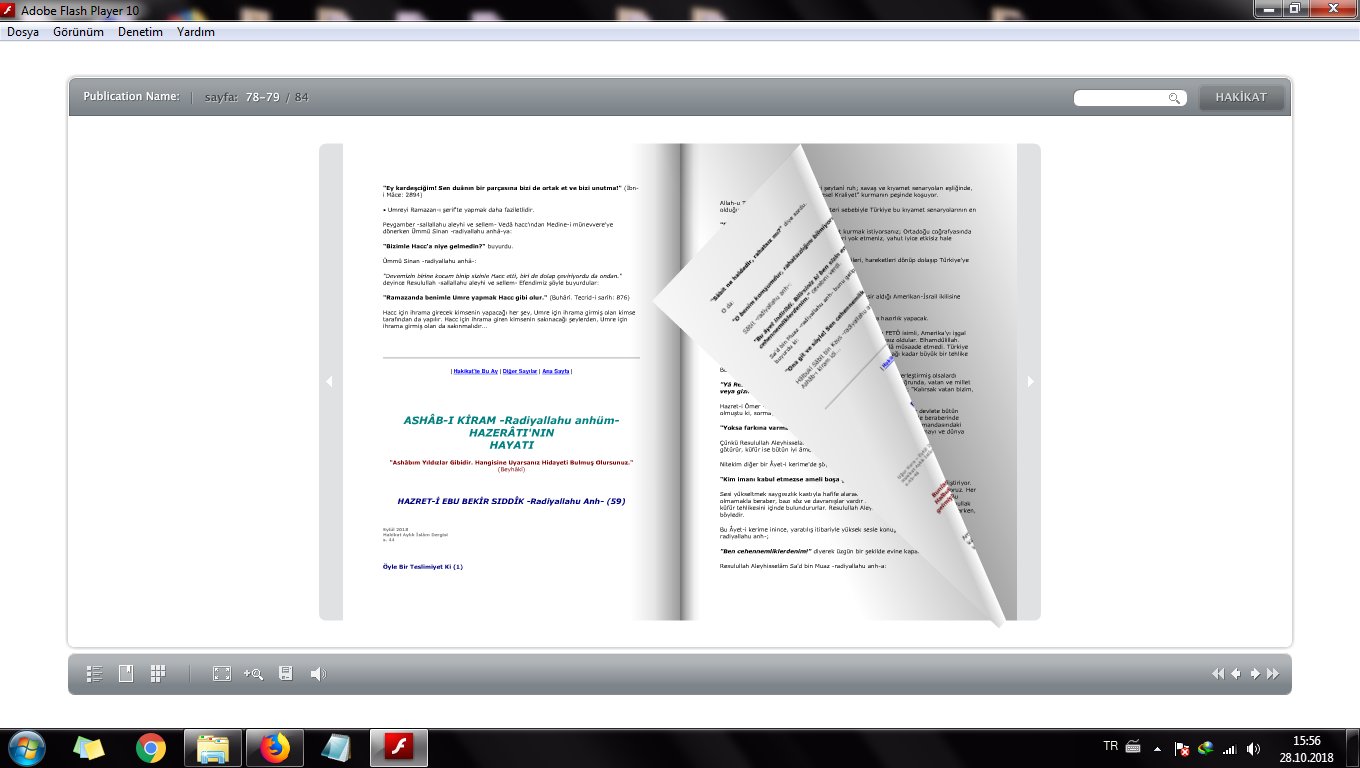
Task: Flip back using left edge page arrow
Action: (x=330, y=381)
